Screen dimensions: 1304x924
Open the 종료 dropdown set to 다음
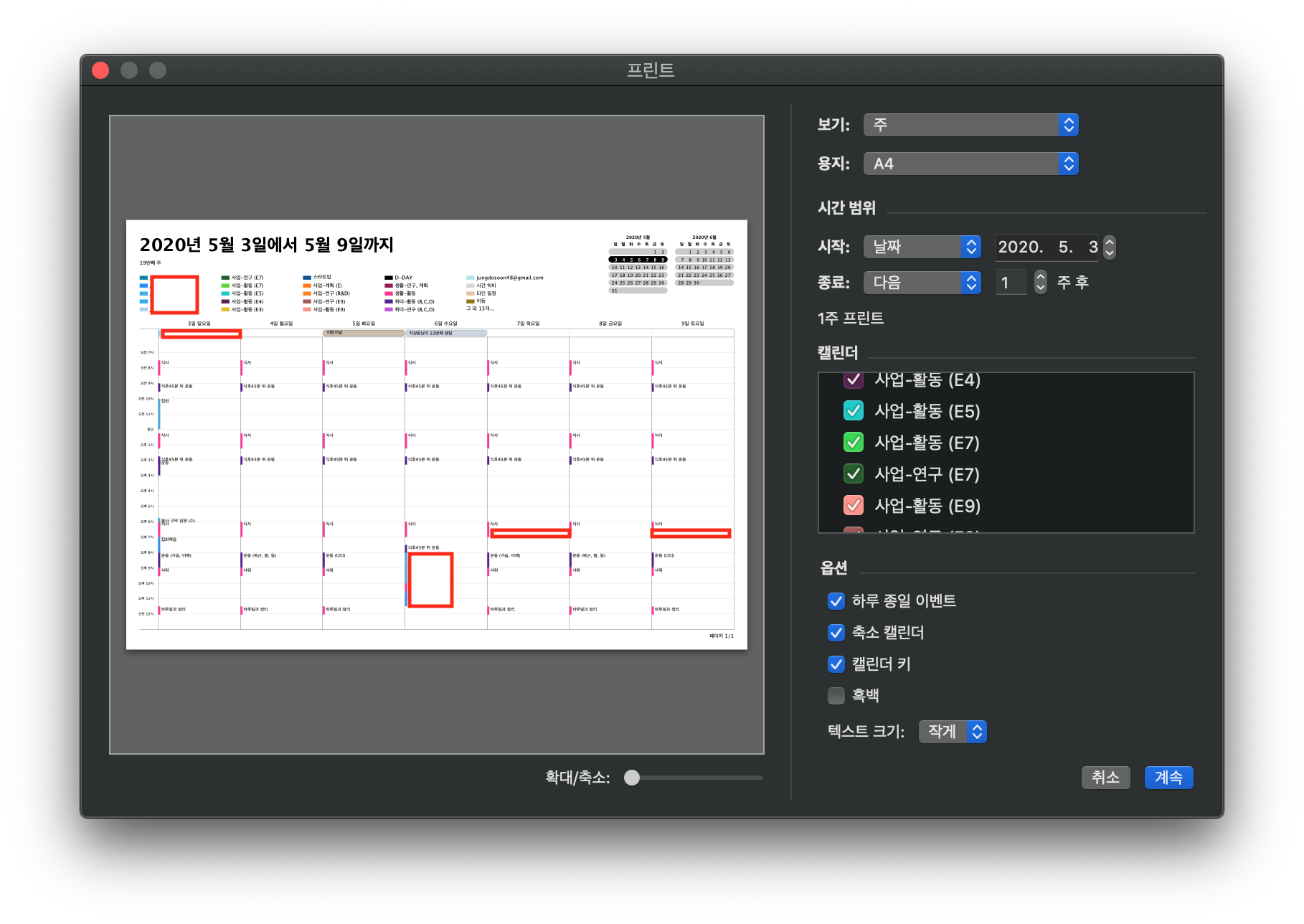(x=922, y=283)
